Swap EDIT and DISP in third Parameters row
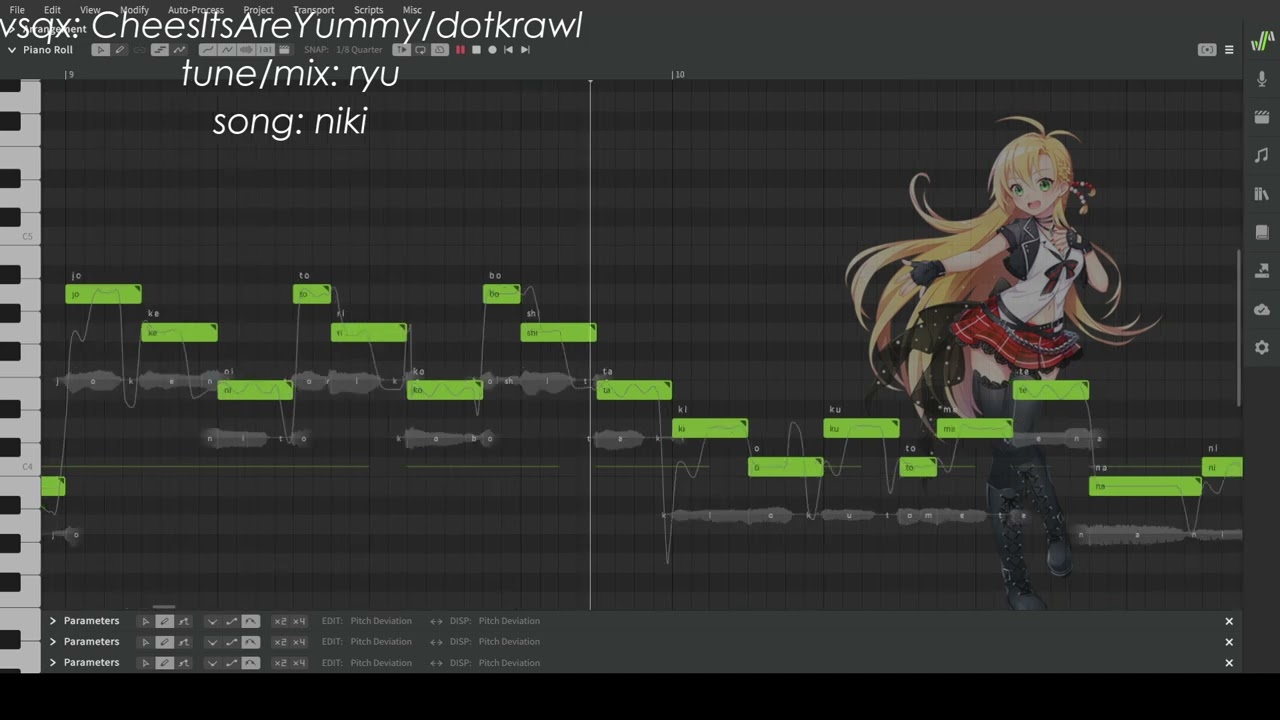This screenshot has width=1280, height=720. pyautogui.click(x=436, y=663)
